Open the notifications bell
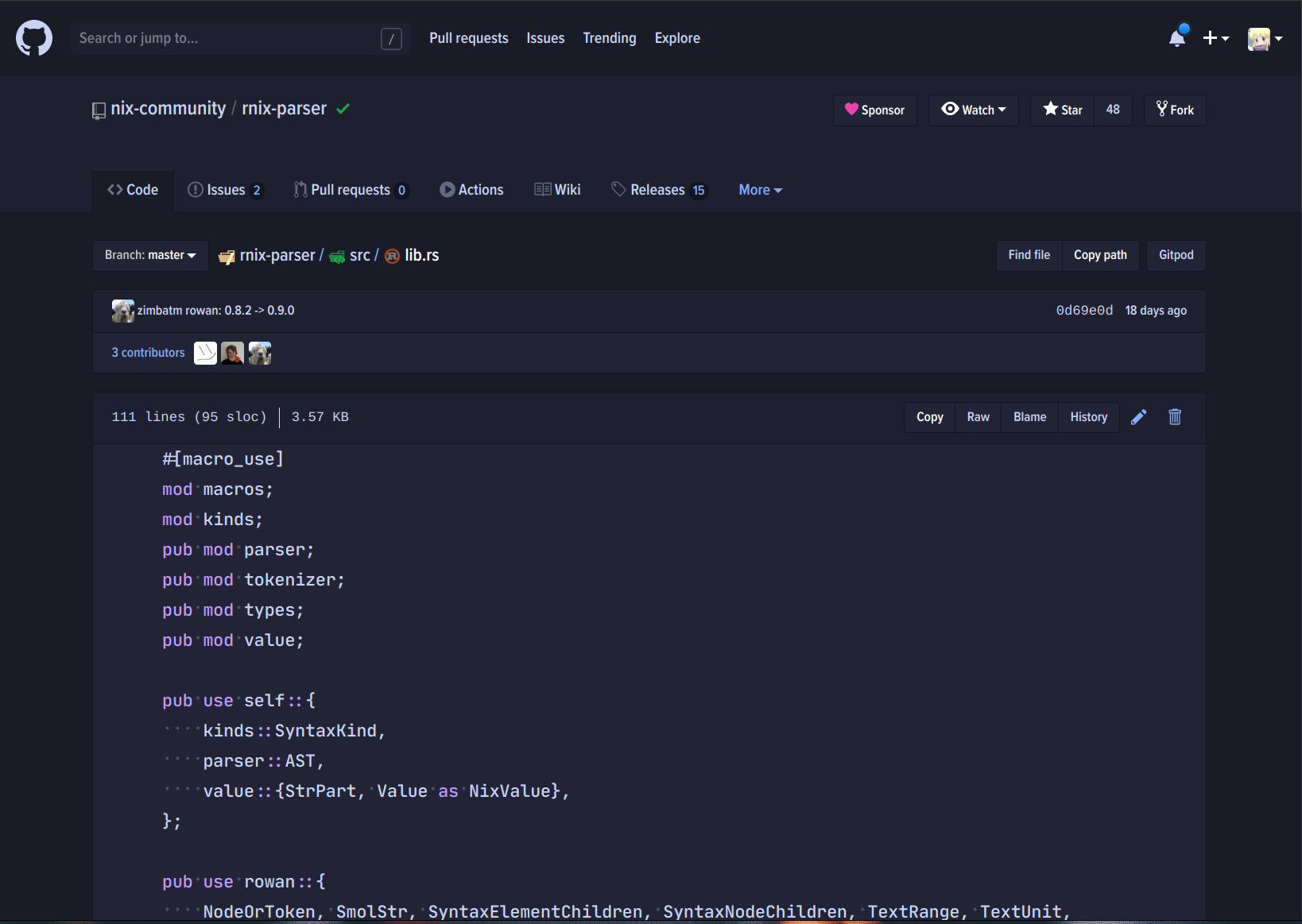The height and width of the screenshot is (924, 1302). pyautogui.click(x=1176, y=37)
